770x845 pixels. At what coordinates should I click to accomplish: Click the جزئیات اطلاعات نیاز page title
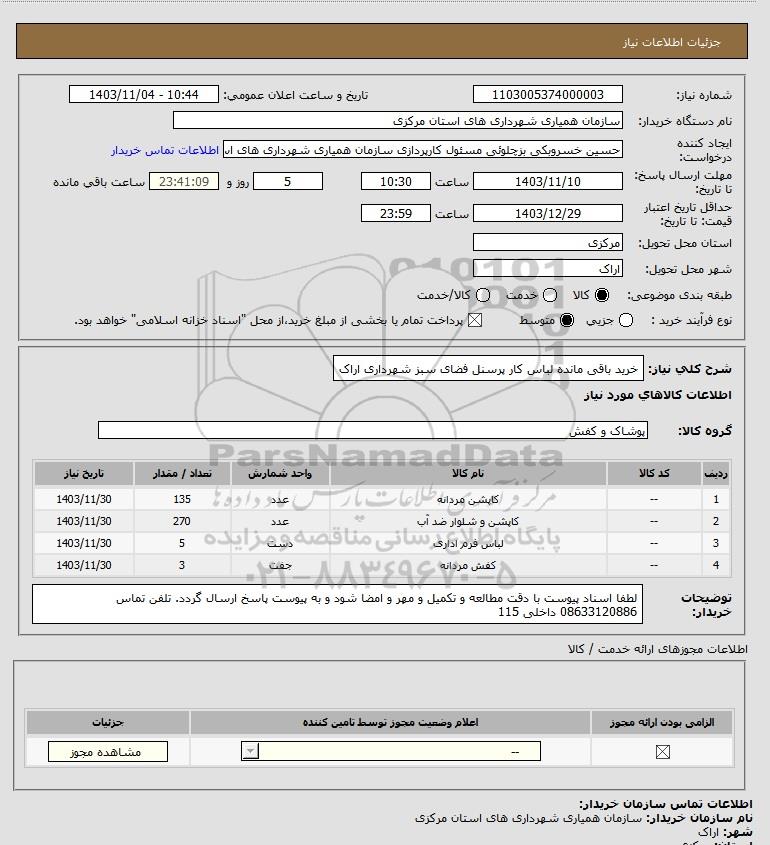coord(671,42)
